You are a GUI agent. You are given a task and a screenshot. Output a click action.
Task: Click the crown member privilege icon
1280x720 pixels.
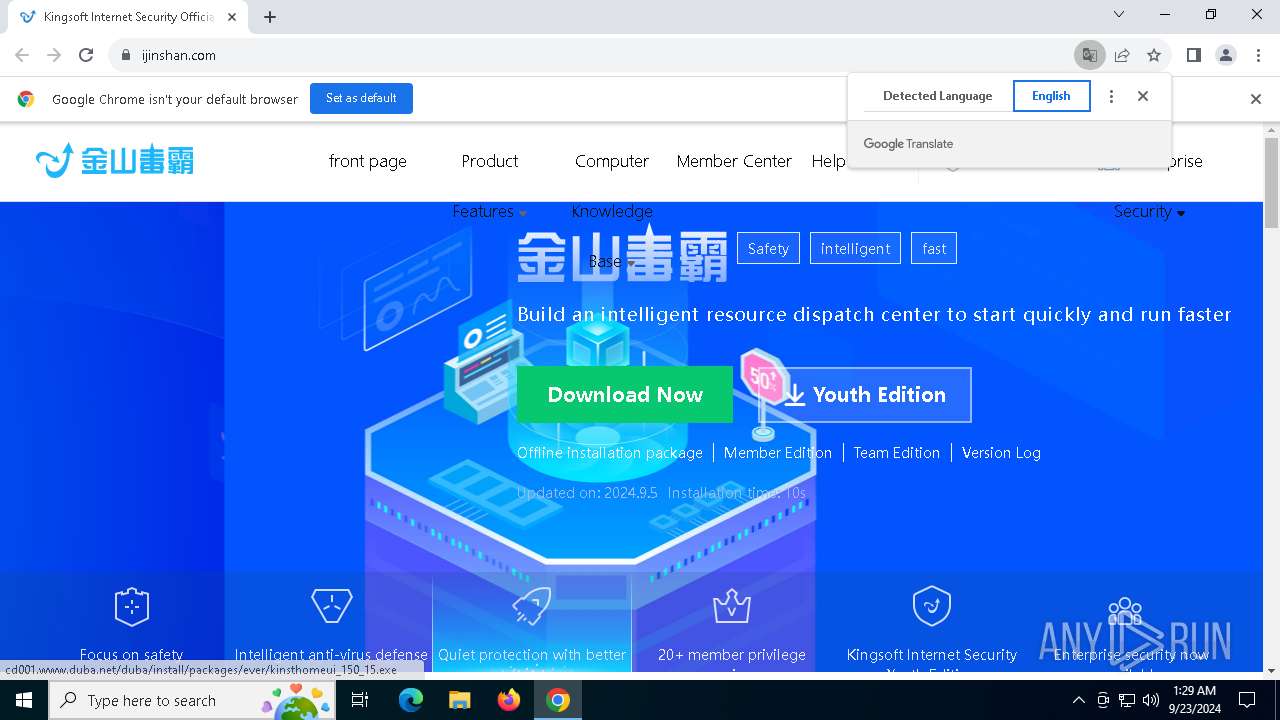coord(732,606)
